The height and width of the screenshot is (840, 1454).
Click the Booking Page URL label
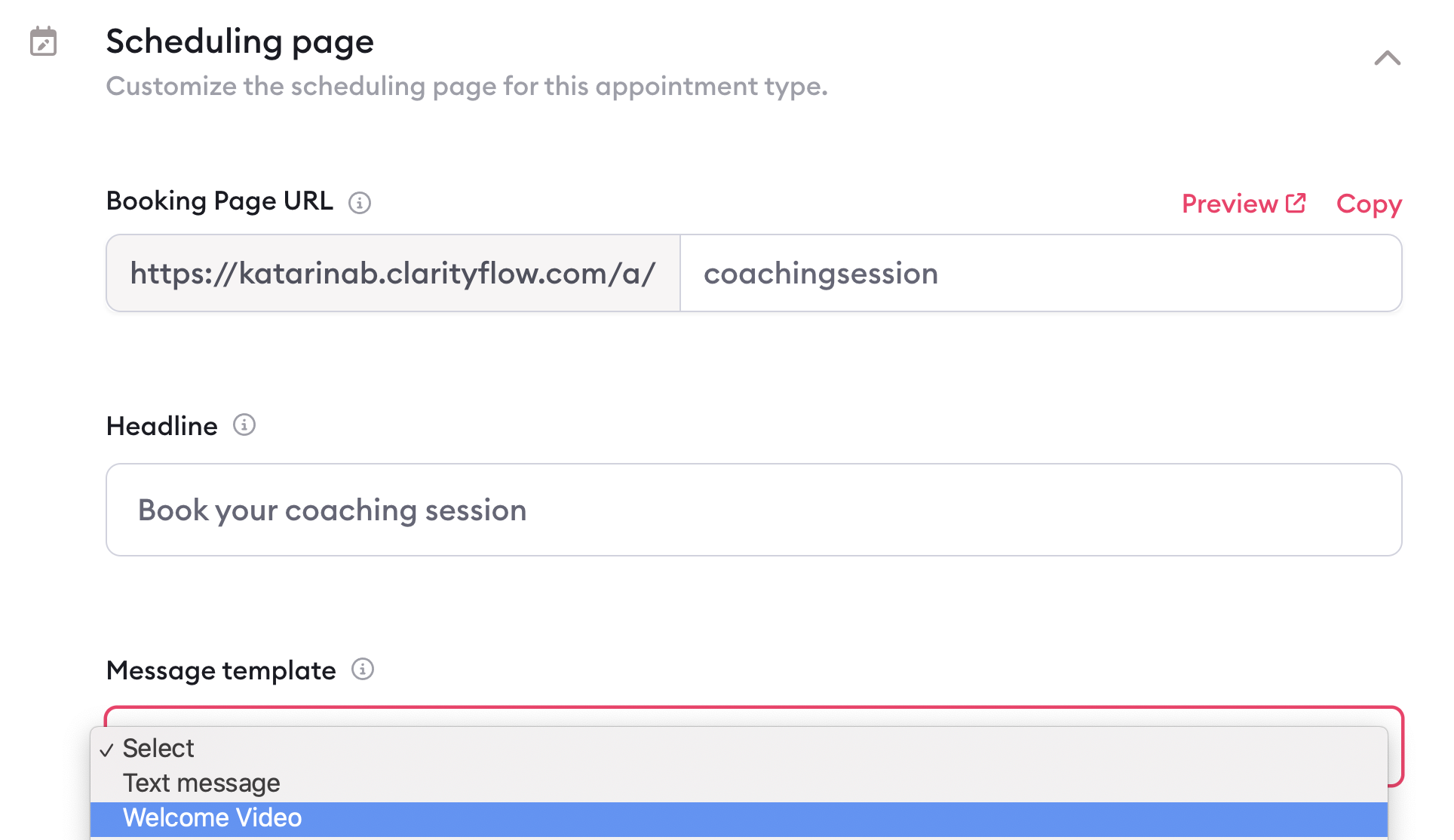click(219, 201)
